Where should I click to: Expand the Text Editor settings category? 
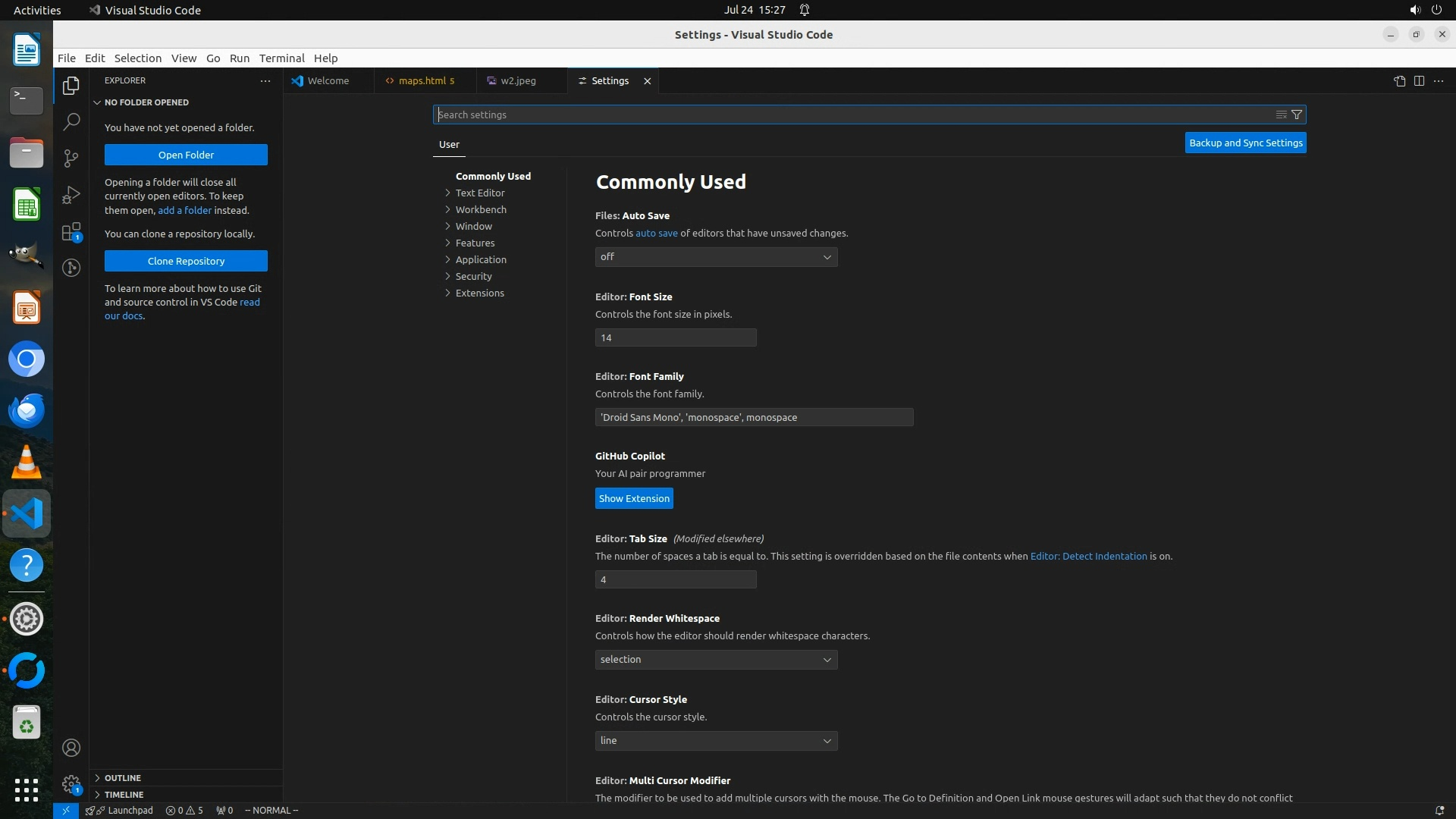[x=479, y=193]
